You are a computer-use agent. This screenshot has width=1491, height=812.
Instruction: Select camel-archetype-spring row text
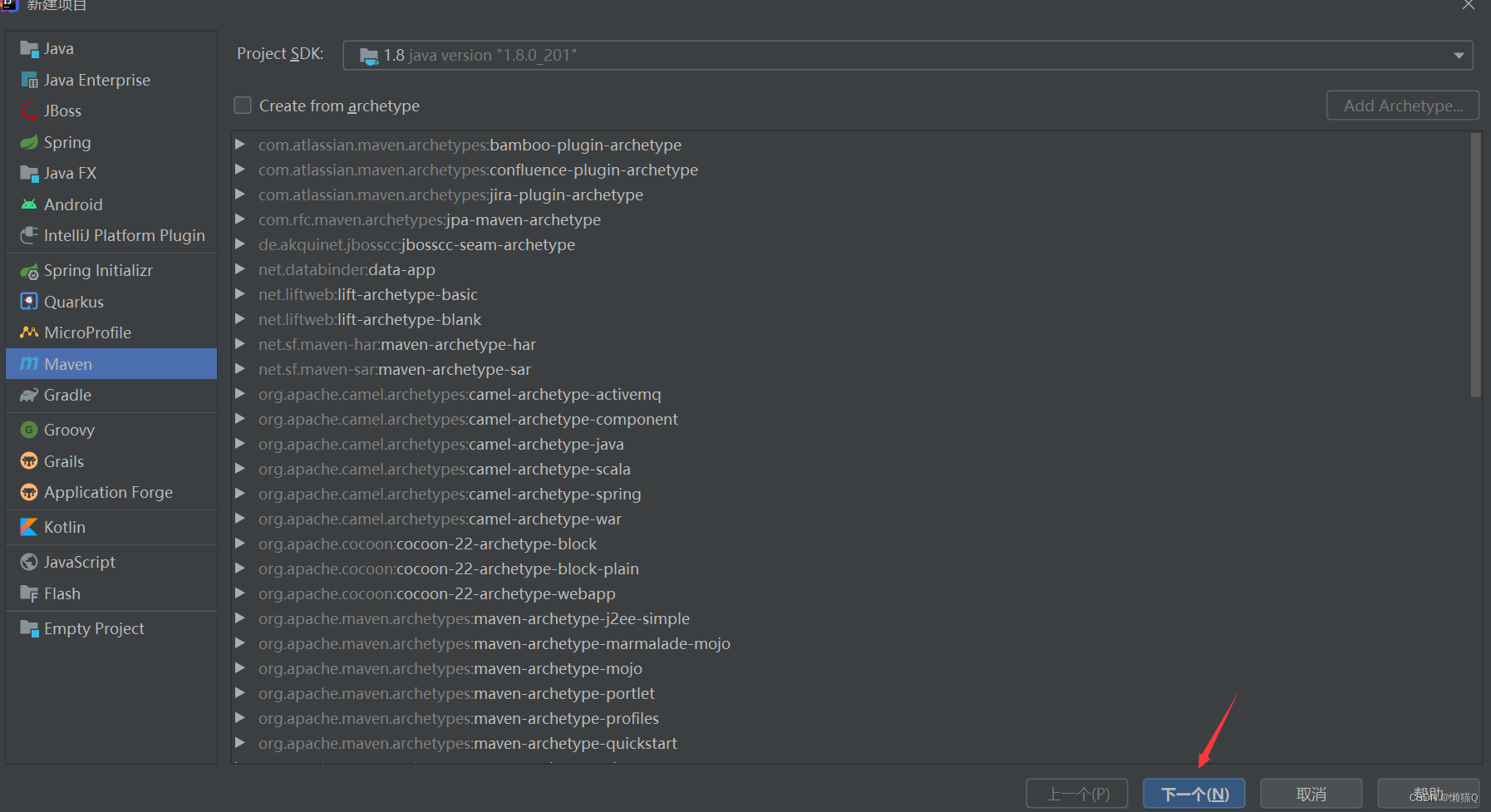(x=450, y=494)
